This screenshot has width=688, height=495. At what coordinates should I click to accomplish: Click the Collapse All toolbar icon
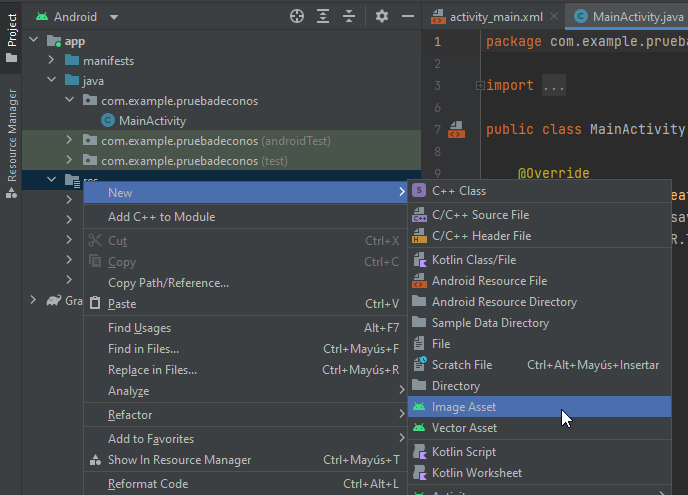(349, 17)
